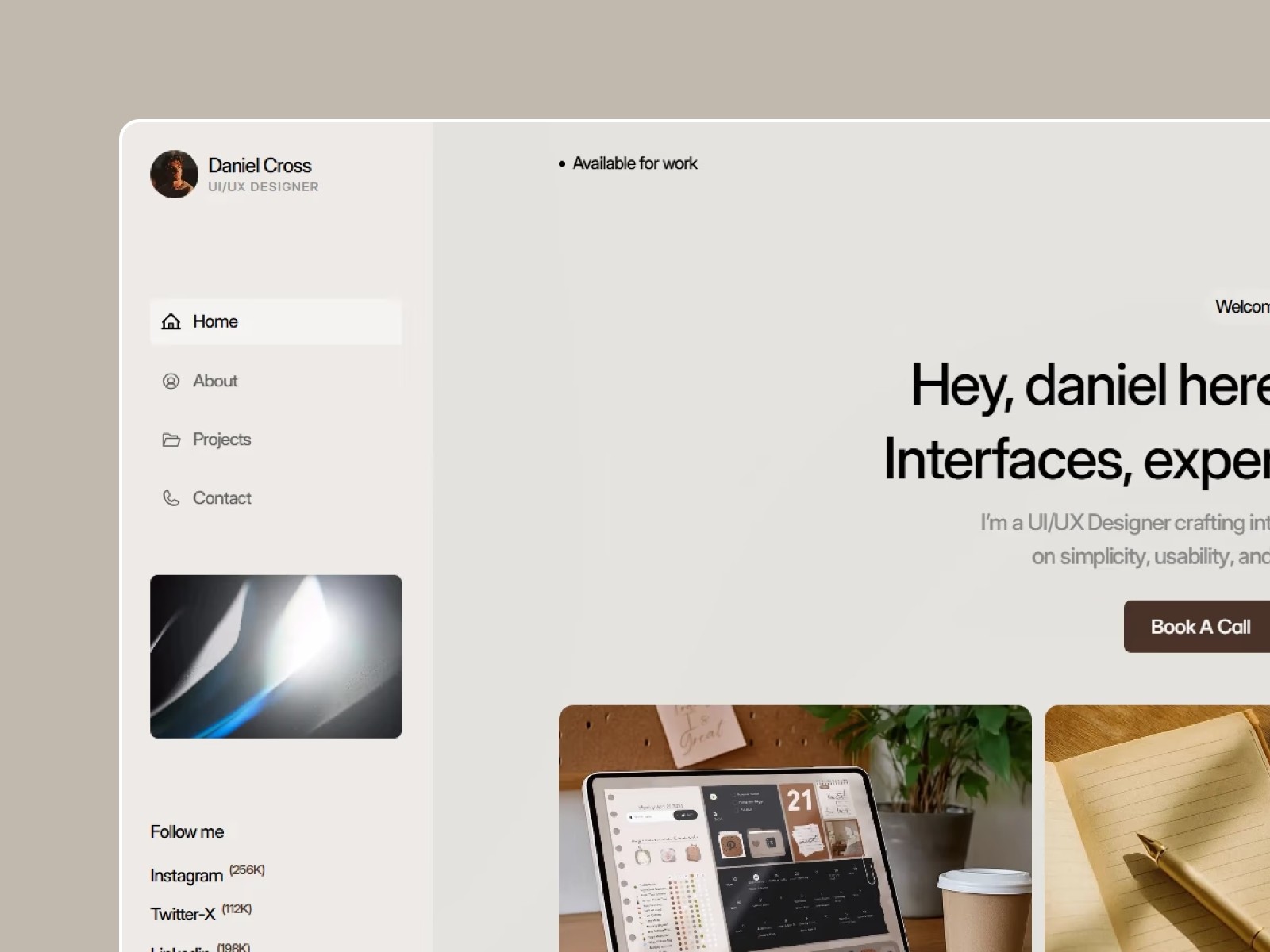Select the Contact item in the sidebar
1270x952 pixels.
point(221,498)
